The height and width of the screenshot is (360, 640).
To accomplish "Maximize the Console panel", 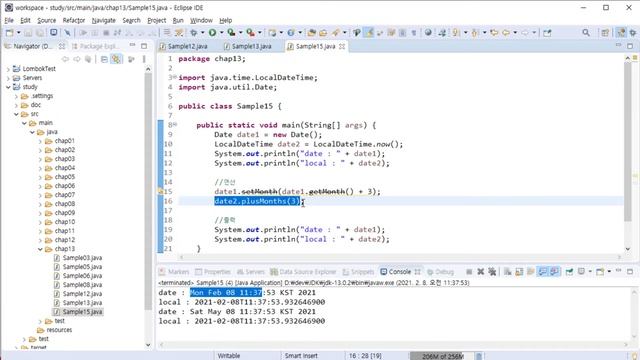I will coord(630,271).
